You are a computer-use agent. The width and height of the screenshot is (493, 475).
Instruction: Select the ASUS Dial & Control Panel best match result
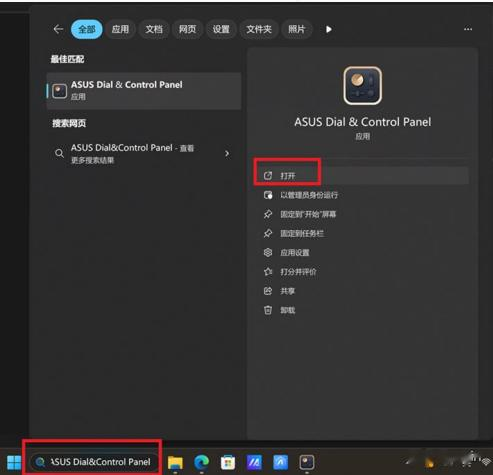[144, 91]
